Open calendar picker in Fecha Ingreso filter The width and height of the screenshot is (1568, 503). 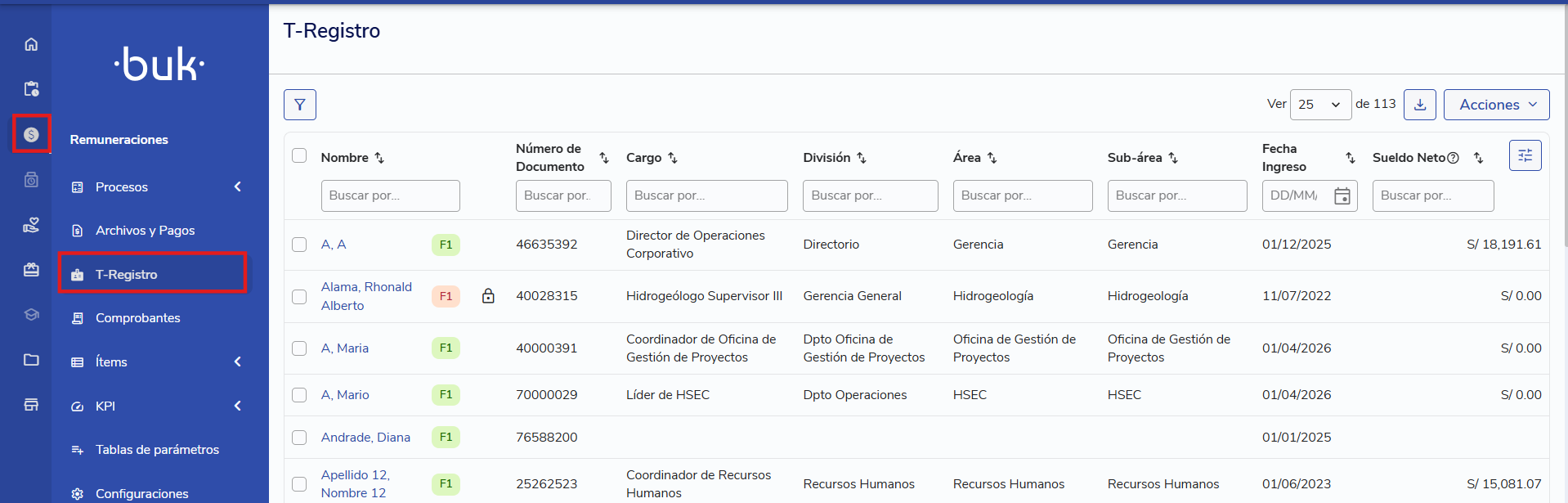pyautogui.click(x=1342, y=196)
